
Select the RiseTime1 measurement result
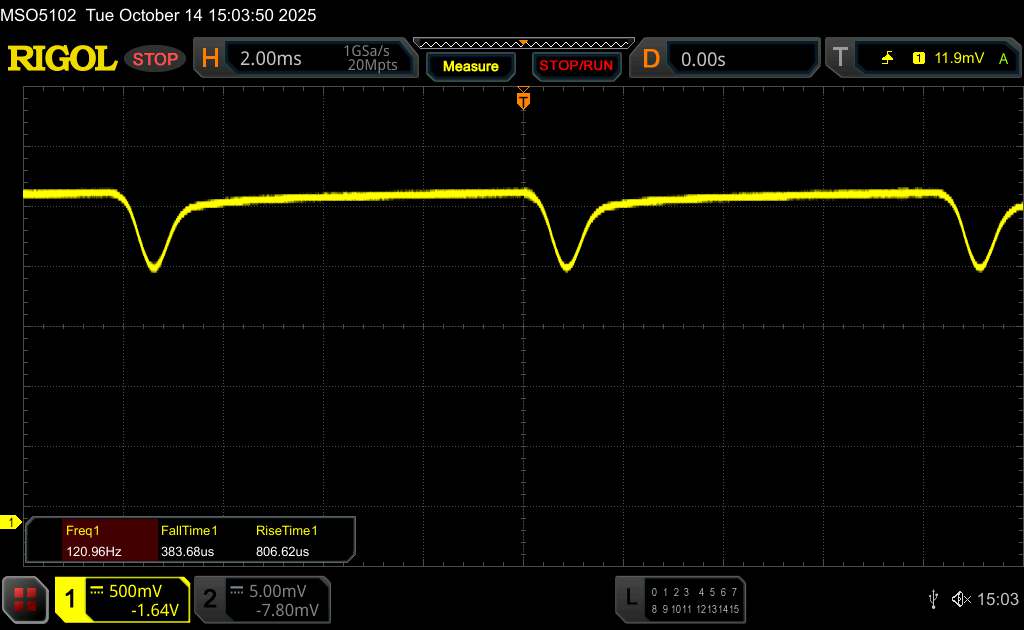tap(286, 541)
